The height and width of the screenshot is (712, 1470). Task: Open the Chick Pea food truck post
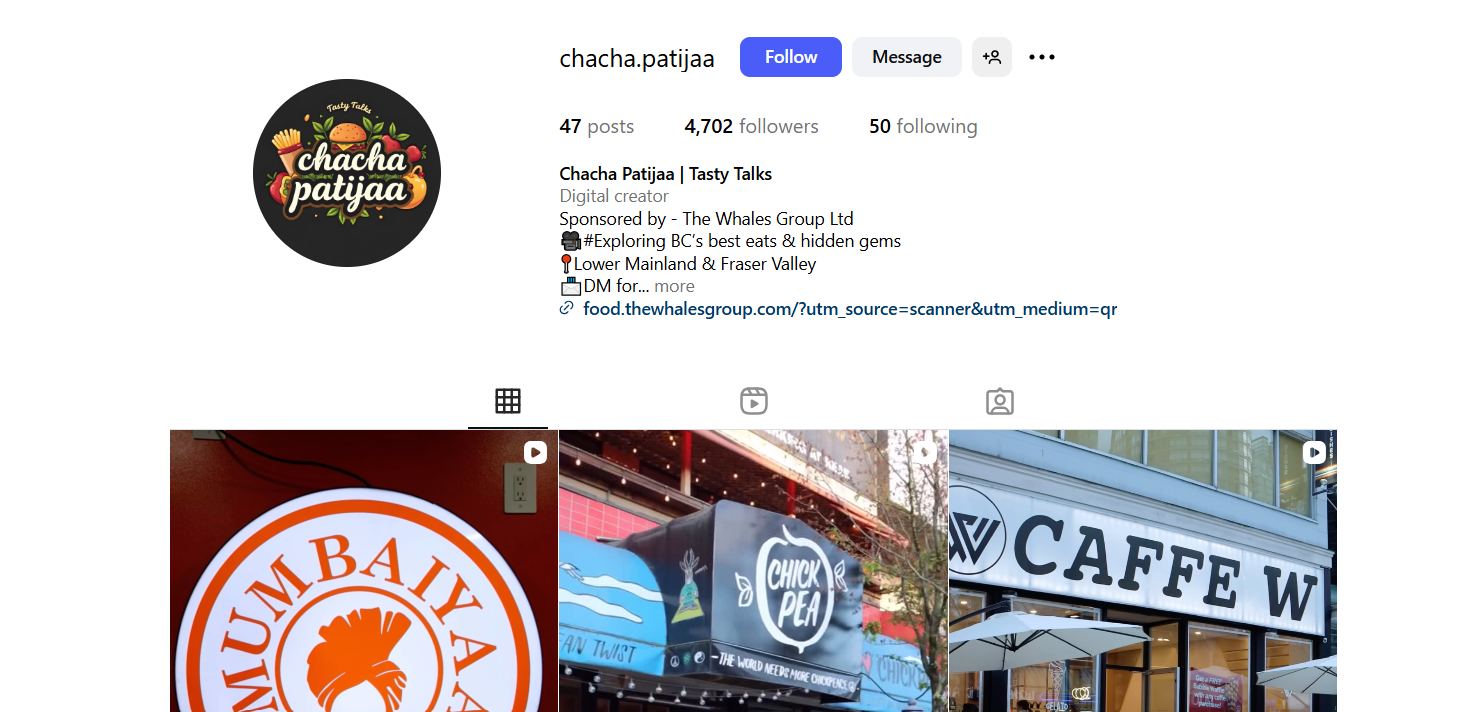753,571
